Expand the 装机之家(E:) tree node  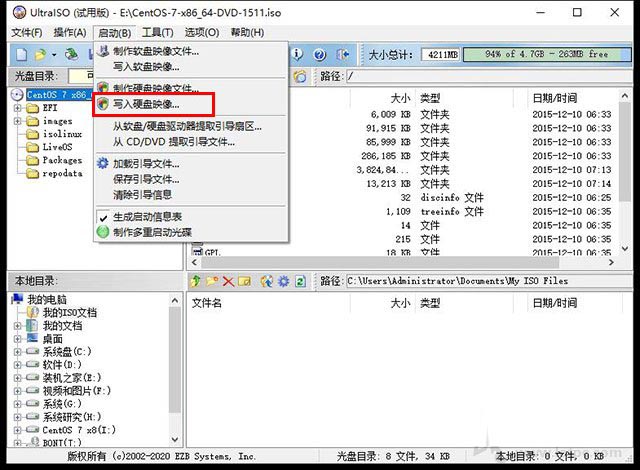(x=17, y=378)
